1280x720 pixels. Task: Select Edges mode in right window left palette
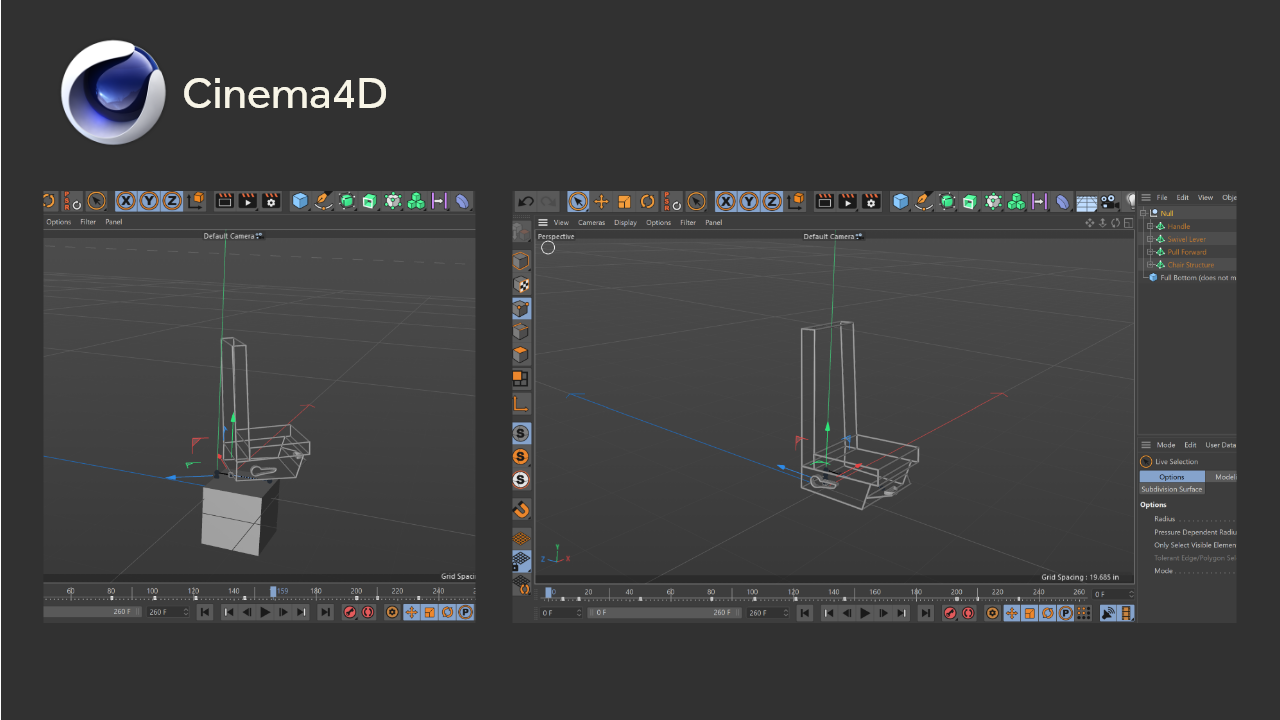521,332
